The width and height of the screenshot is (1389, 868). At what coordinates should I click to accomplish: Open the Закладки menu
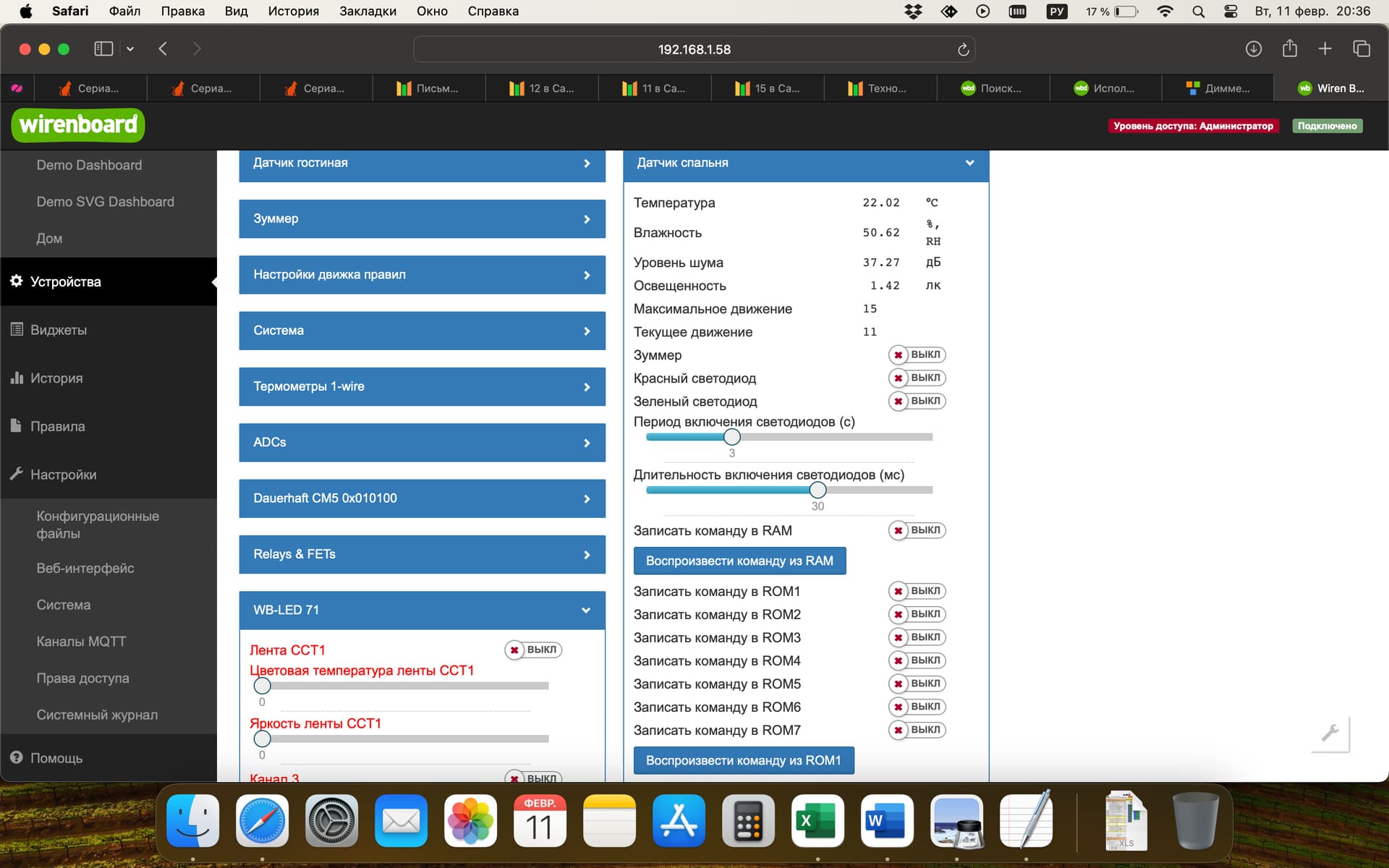tap(368, 11)
